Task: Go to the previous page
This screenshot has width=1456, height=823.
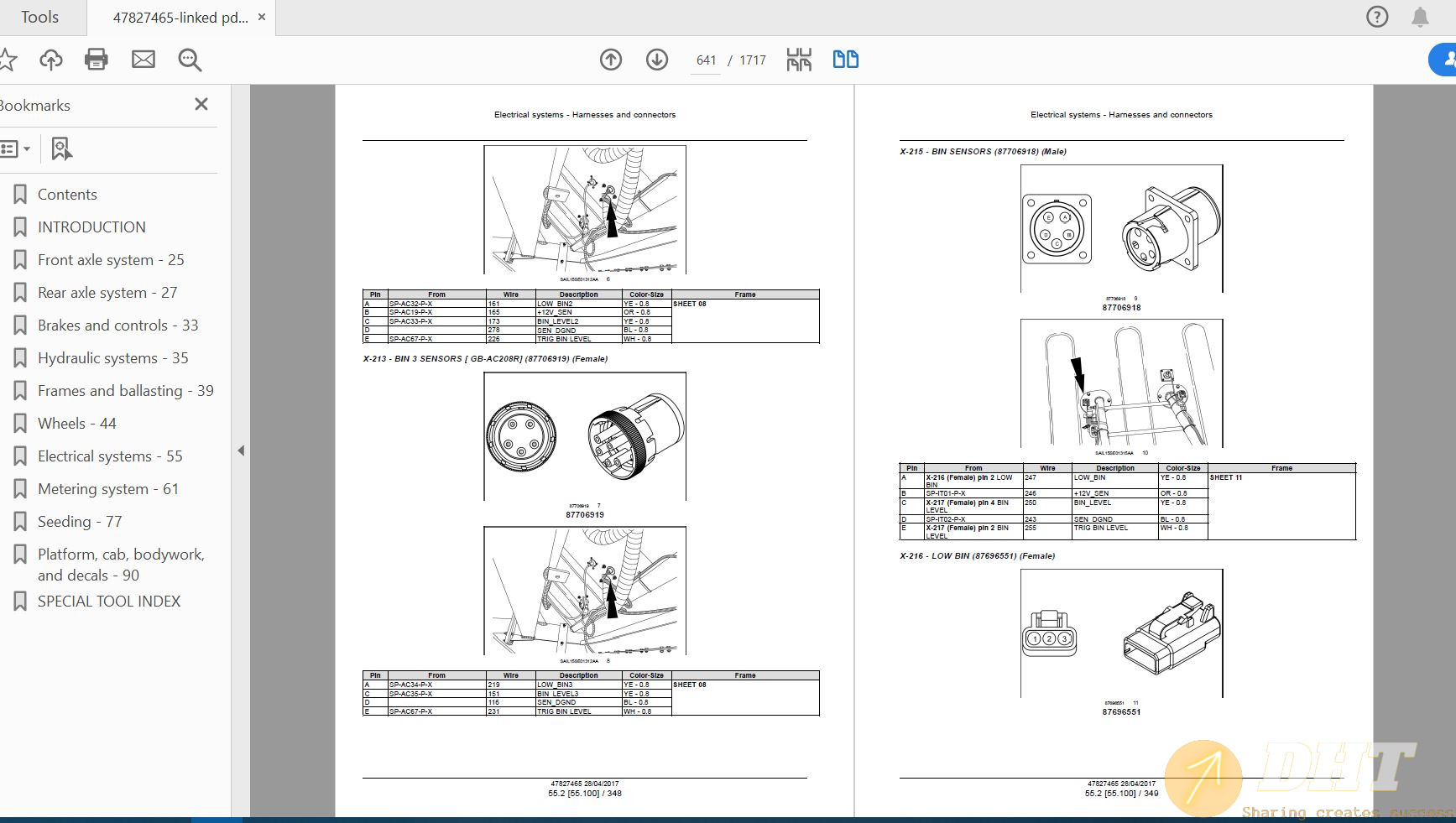Action: pos(611,60)
